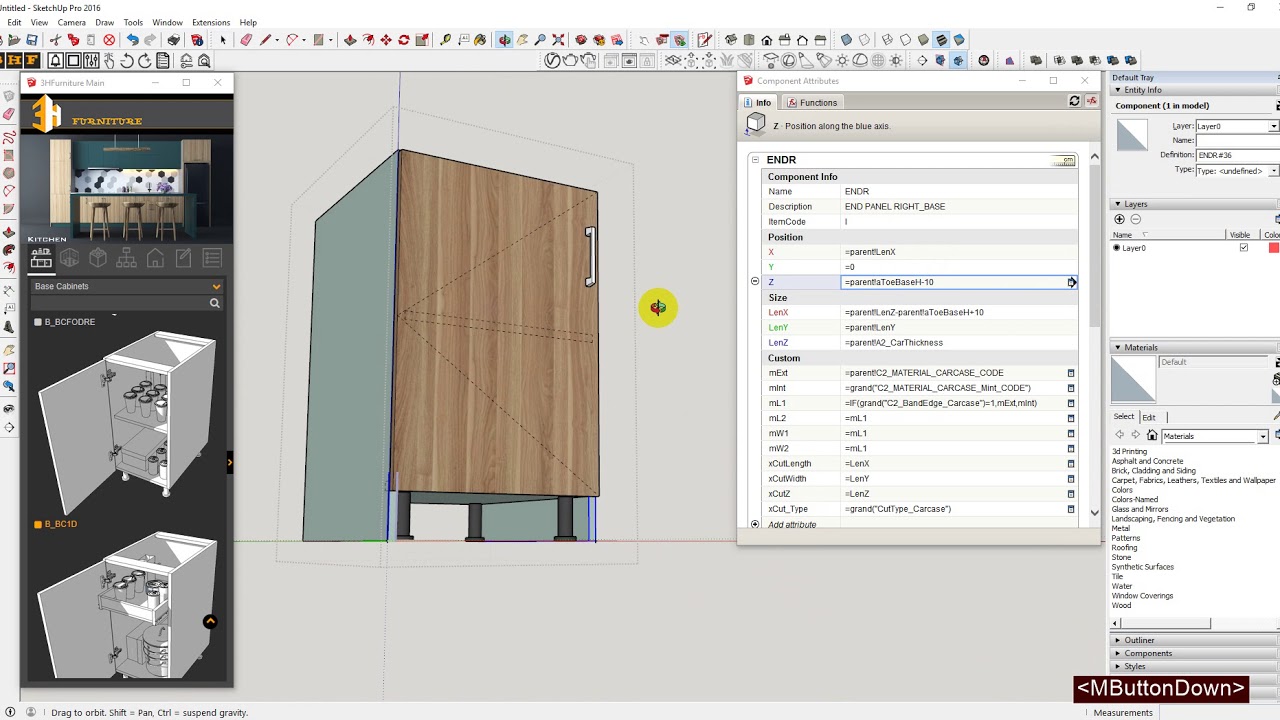Click the Print icon in toolbar
This screenshot has height=720, width=1280.
pos(174,40)
